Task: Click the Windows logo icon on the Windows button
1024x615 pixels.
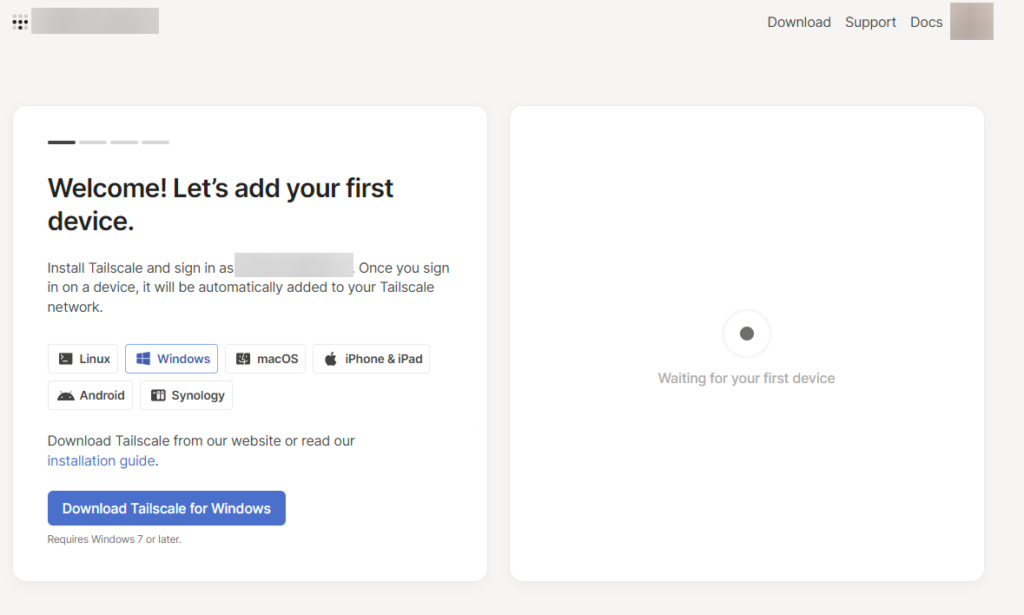Action: click(141, 358)
